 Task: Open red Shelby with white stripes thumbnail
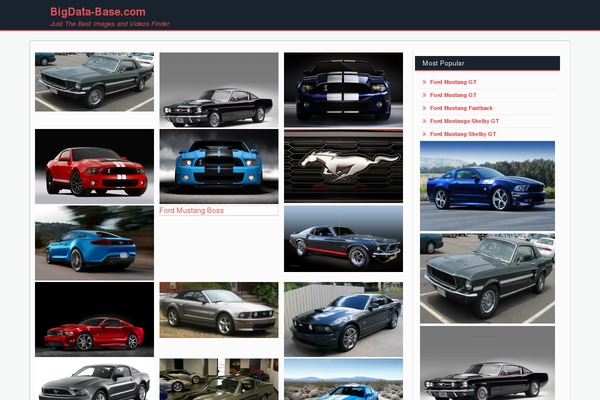[95, 166]
